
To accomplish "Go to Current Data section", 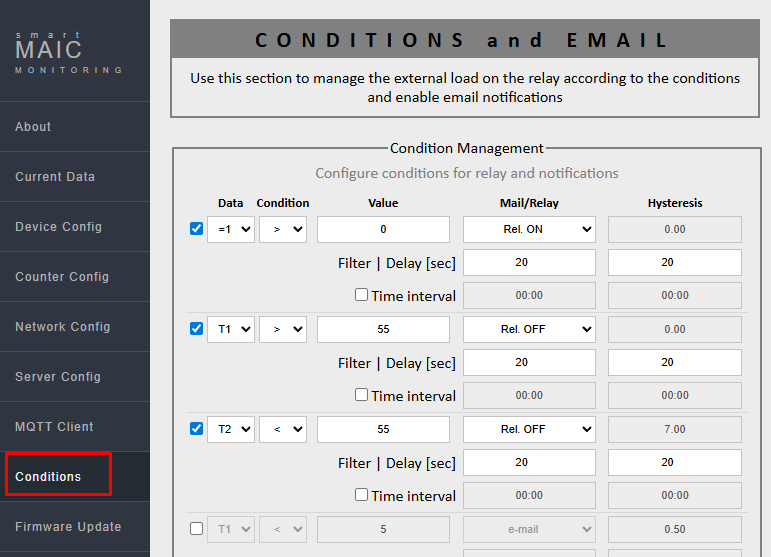I will [x=55, y=177].
